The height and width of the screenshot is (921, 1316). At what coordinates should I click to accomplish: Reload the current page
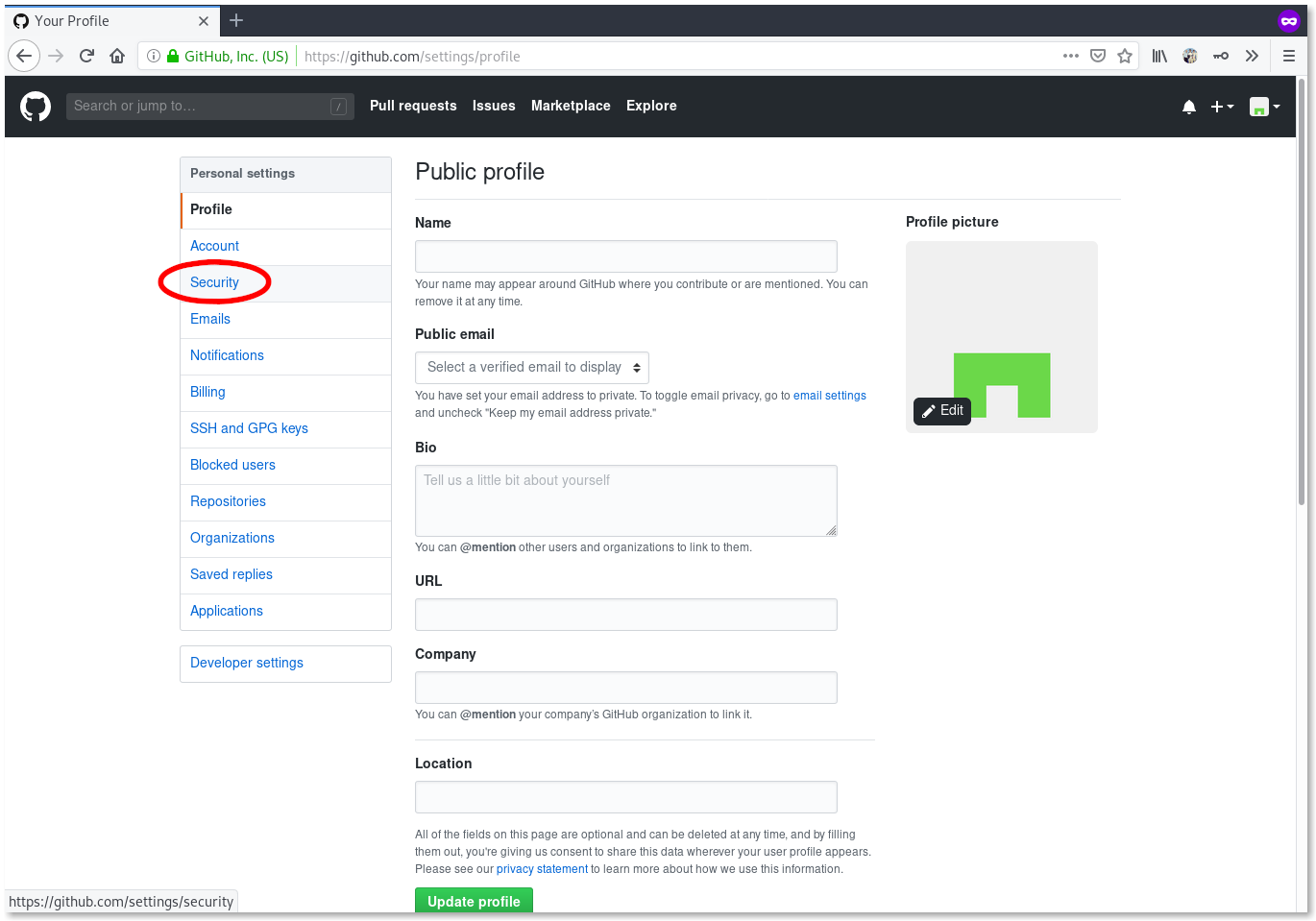coord(86,56)
